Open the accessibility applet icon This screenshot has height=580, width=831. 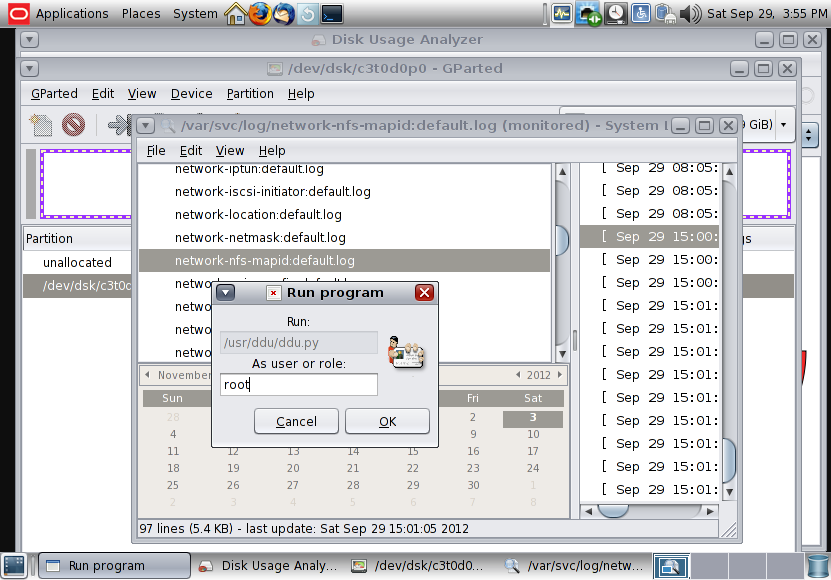coord(640,13)
